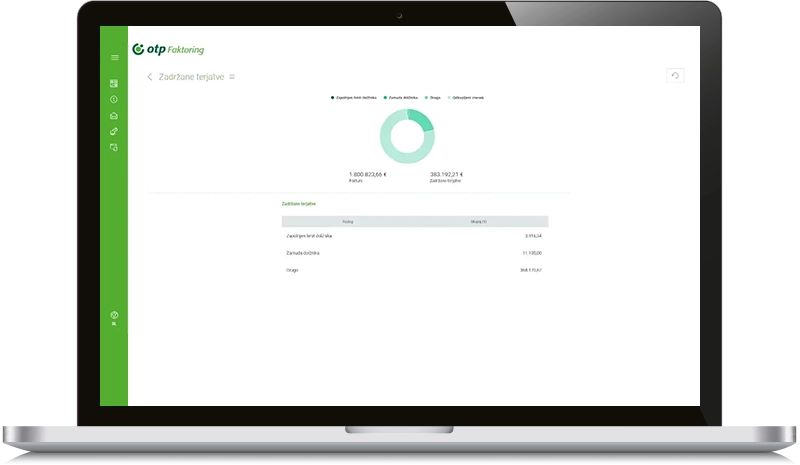The height and width of the screenshot is (465, 800).
Task: Toggle the Zamuda dolžnika legend item
Action: (401, 98)
